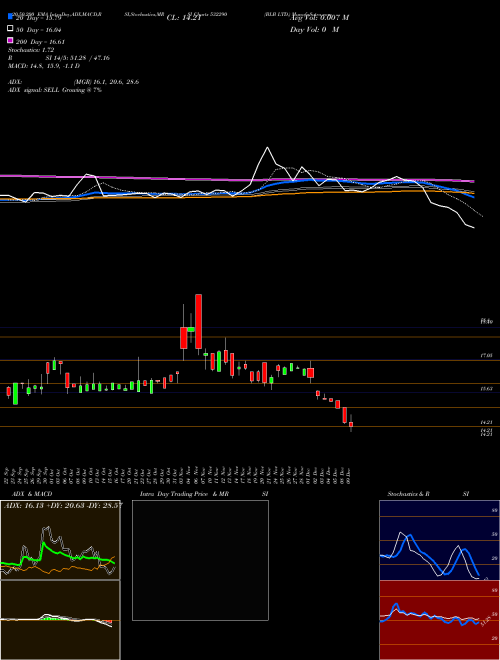Click the blue 20 Day EMA legend swatch

point(10,16)
